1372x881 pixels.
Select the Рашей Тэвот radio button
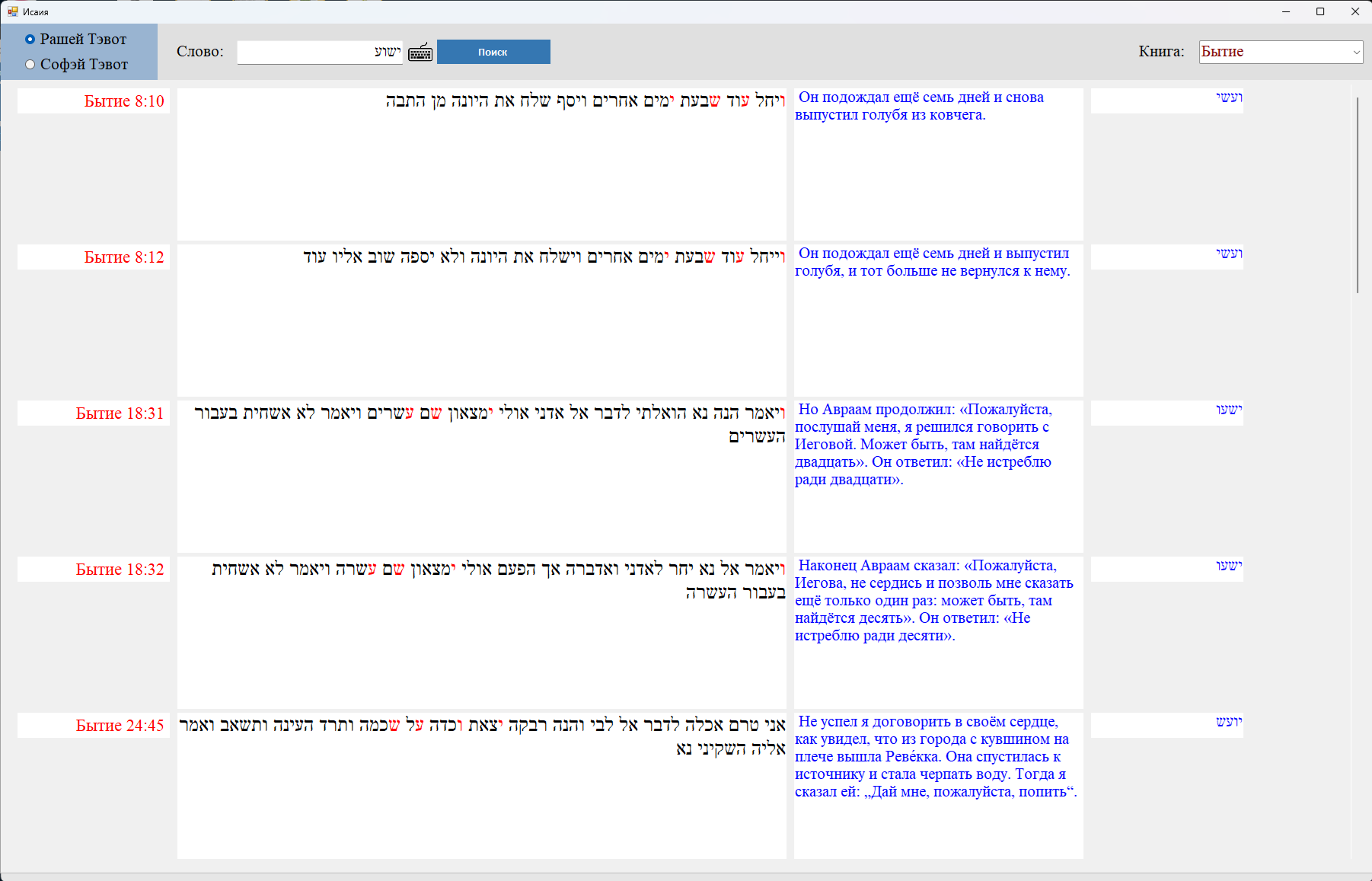[30, 40]
